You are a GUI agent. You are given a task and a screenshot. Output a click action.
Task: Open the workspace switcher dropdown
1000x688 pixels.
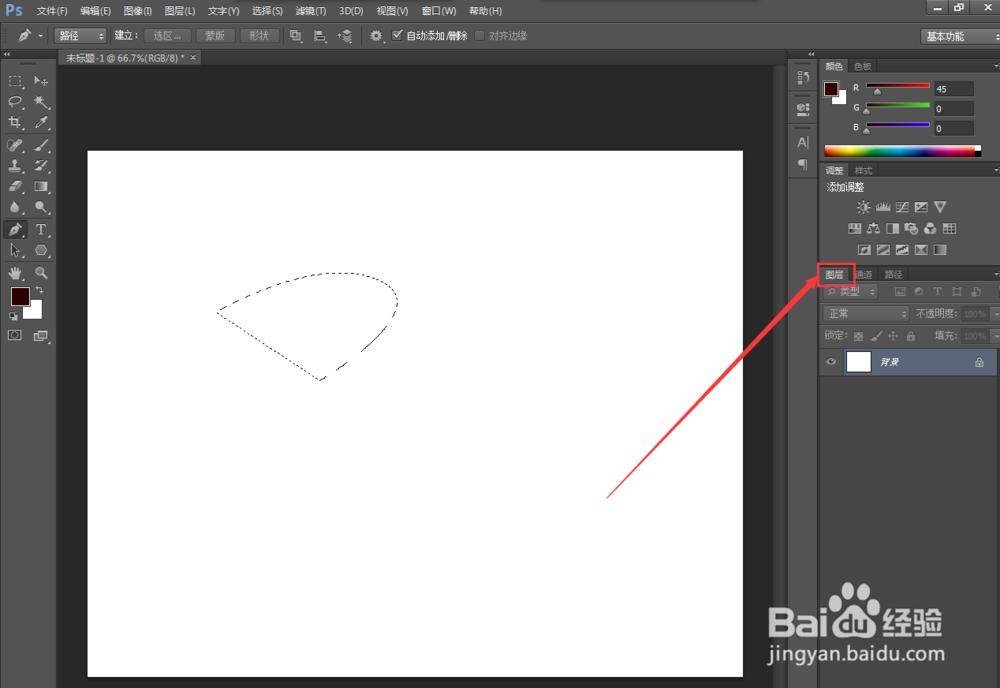(x=960, y=36)
